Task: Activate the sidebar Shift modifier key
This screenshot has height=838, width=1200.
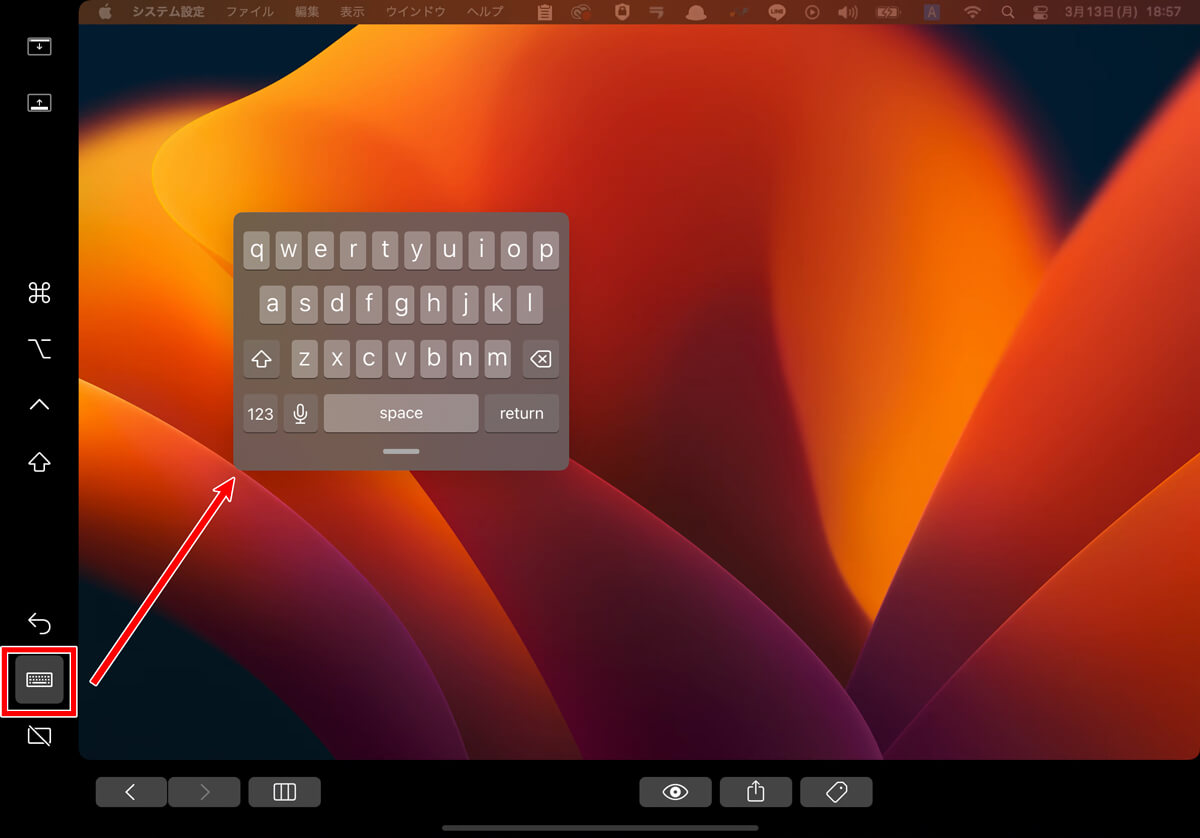Action: pos(39,462)
